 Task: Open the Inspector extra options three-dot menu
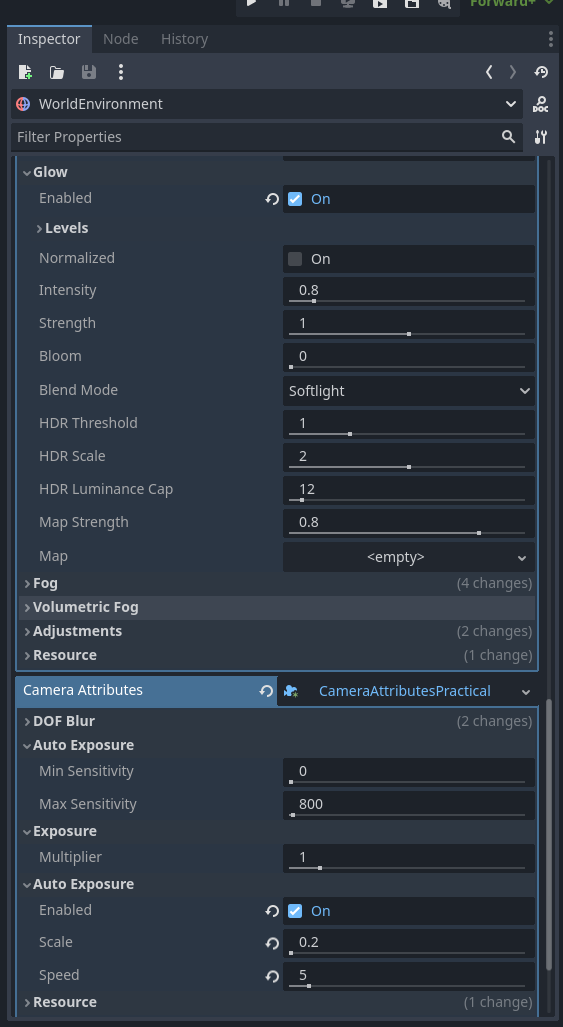click(x=120, y=72)
